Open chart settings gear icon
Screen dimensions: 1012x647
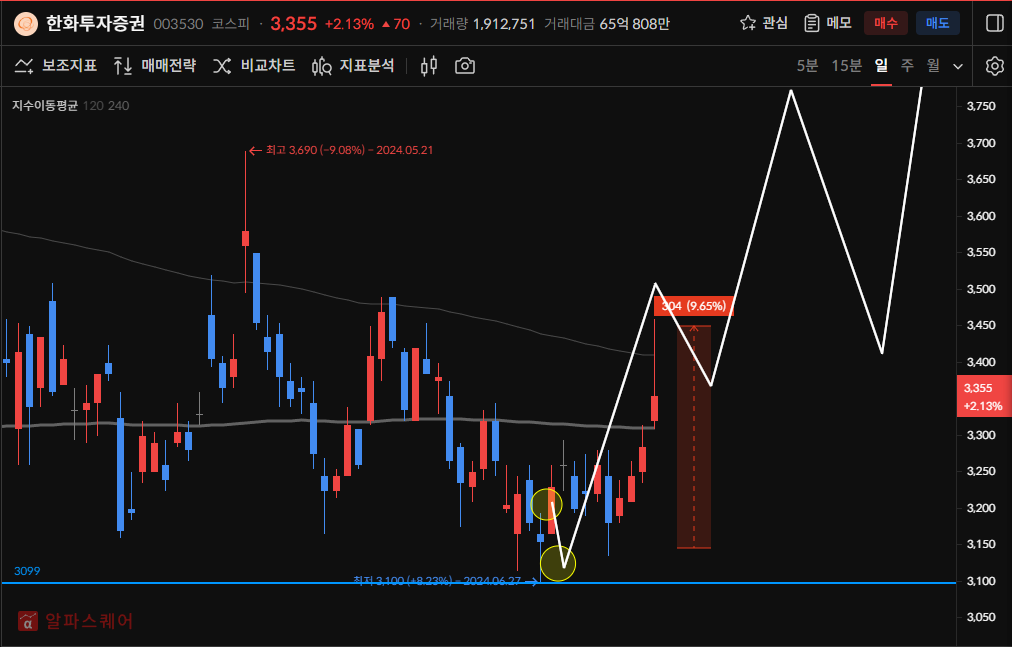[995, 66]
